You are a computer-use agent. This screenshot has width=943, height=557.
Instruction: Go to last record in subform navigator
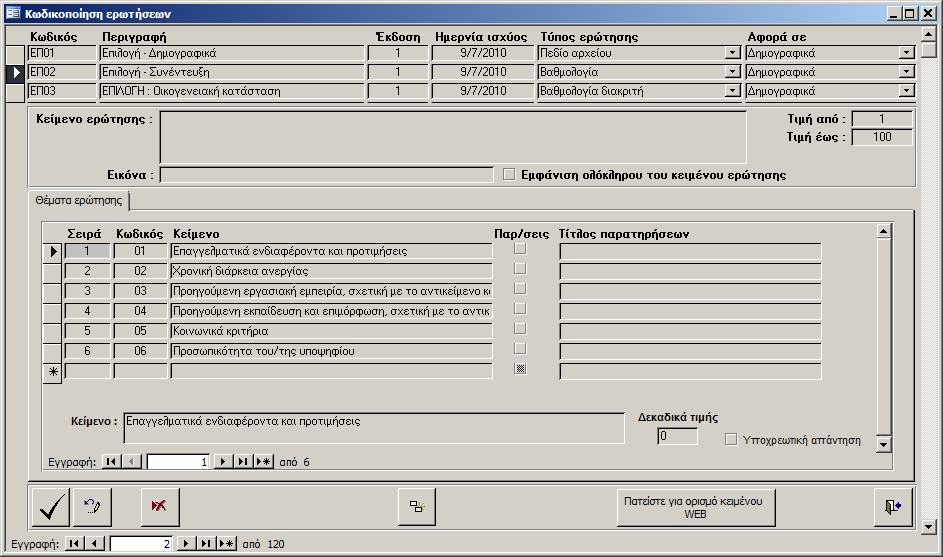coord(242,461)
